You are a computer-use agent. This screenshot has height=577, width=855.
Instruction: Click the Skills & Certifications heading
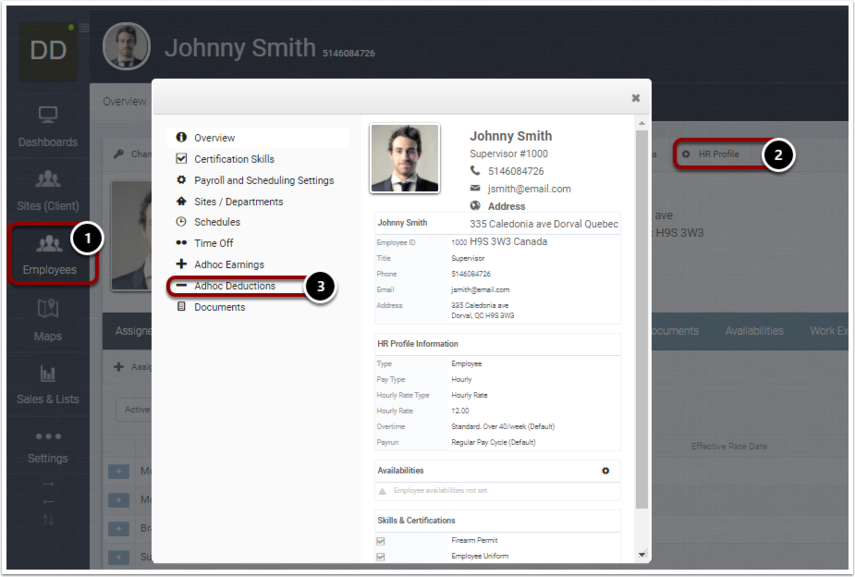(x=416, y=520)
